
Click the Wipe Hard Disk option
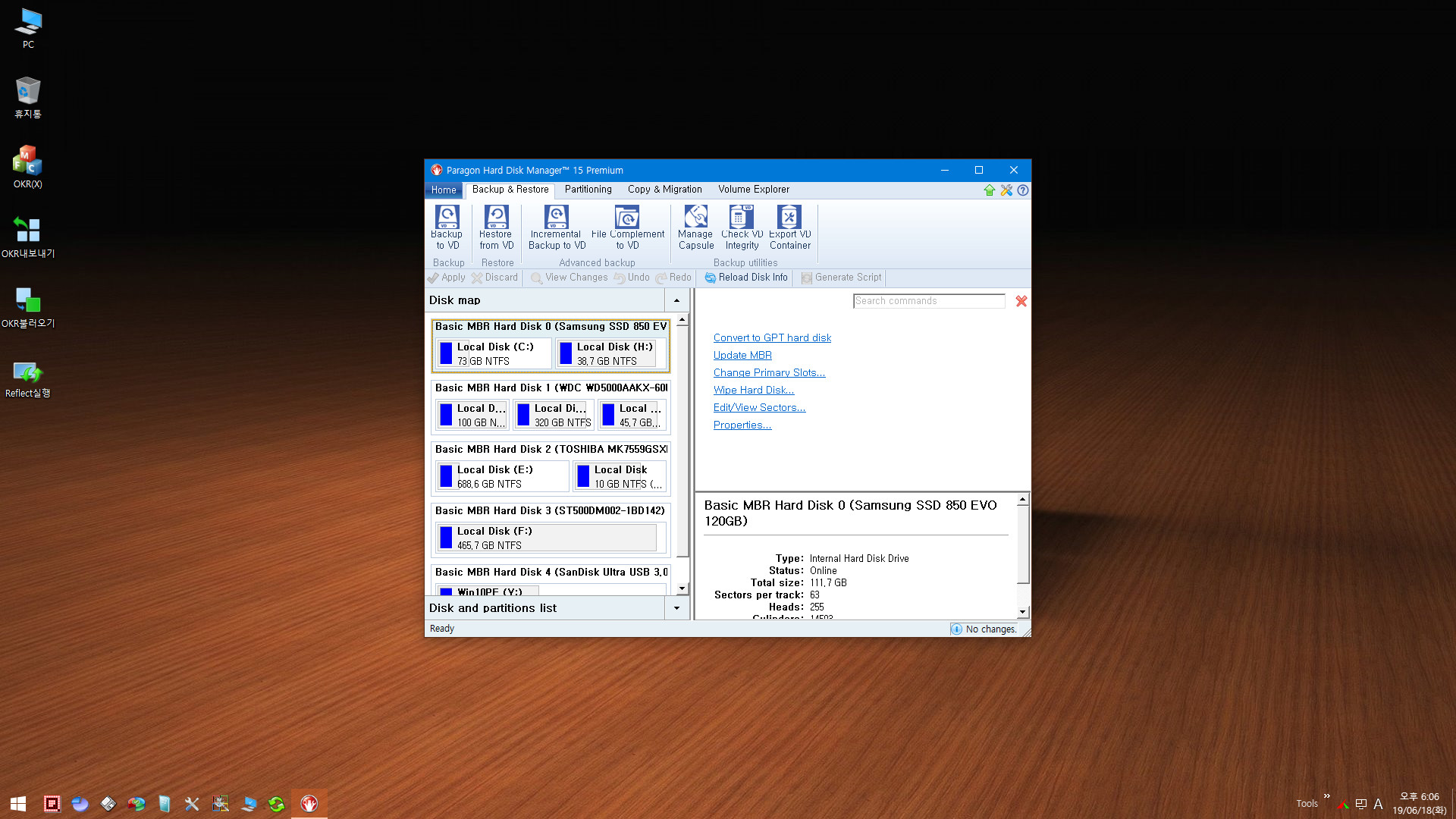[753, 390]
